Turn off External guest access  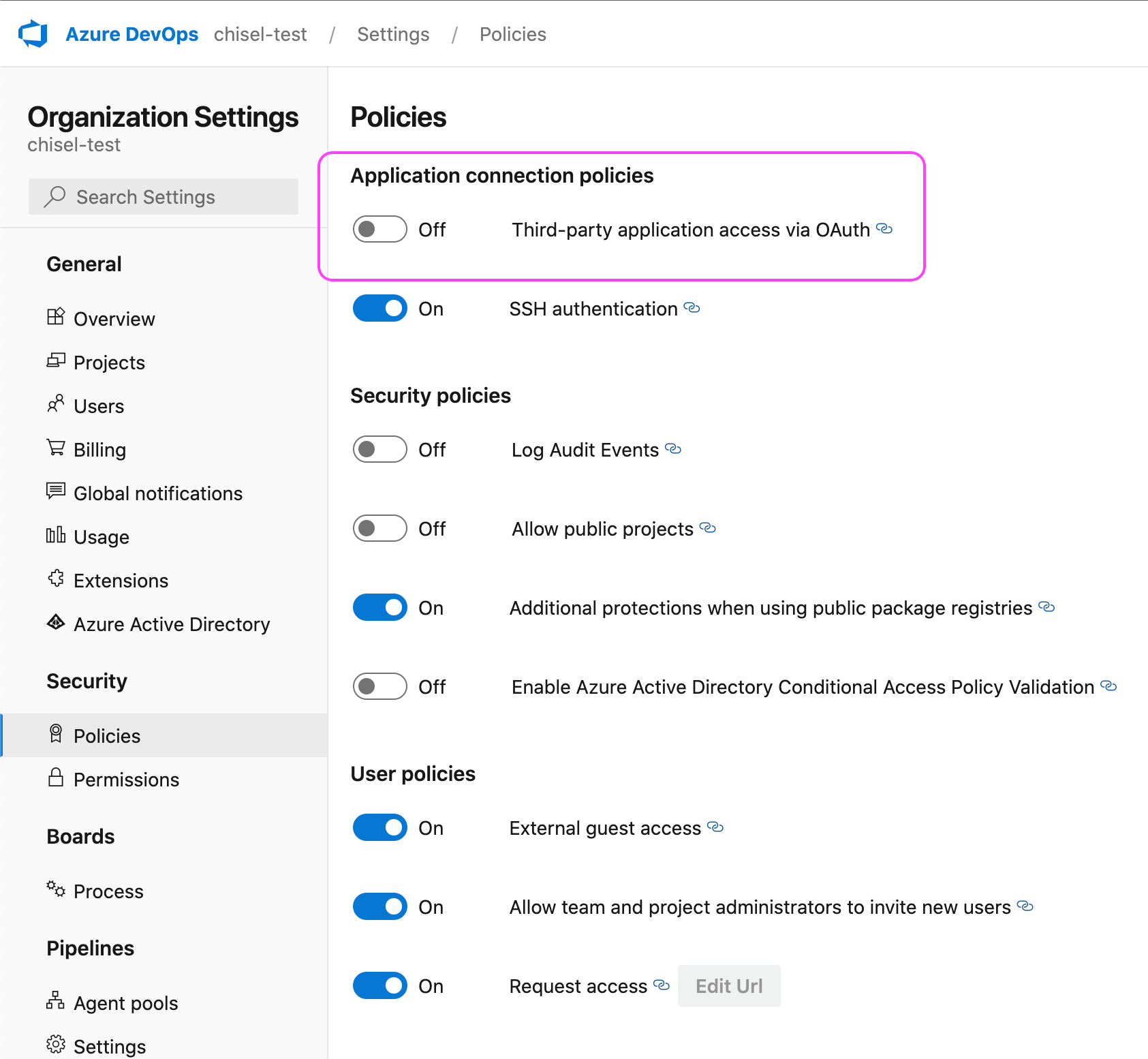point(379,827)
